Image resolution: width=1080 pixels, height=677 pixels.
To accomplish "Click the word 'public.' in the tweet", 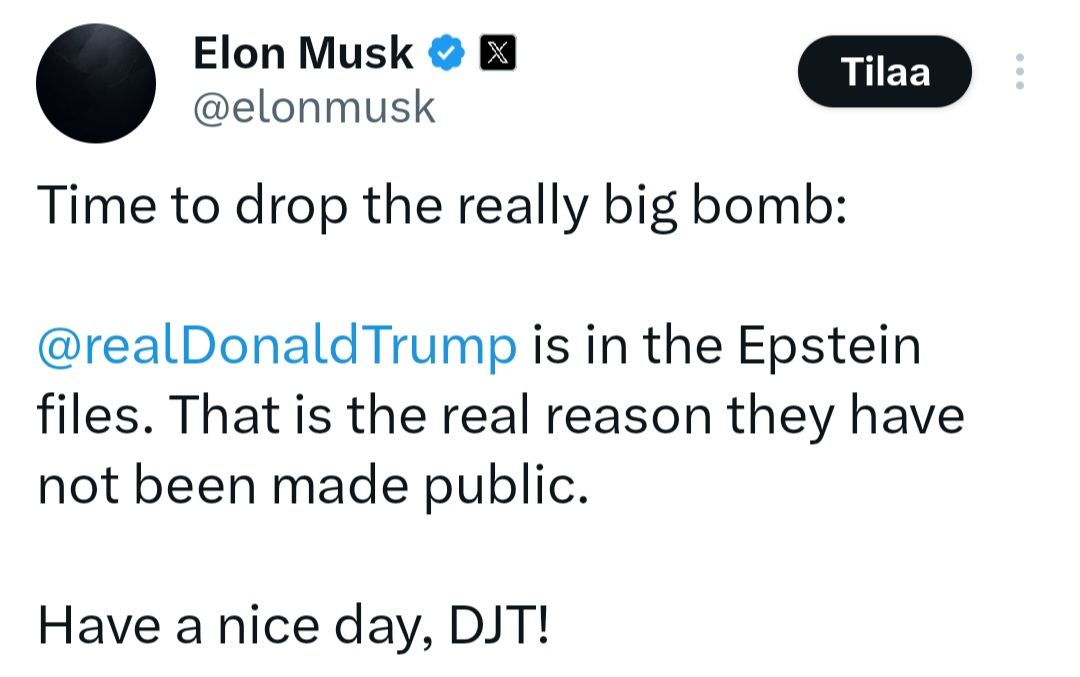I will tap(506, 486).
